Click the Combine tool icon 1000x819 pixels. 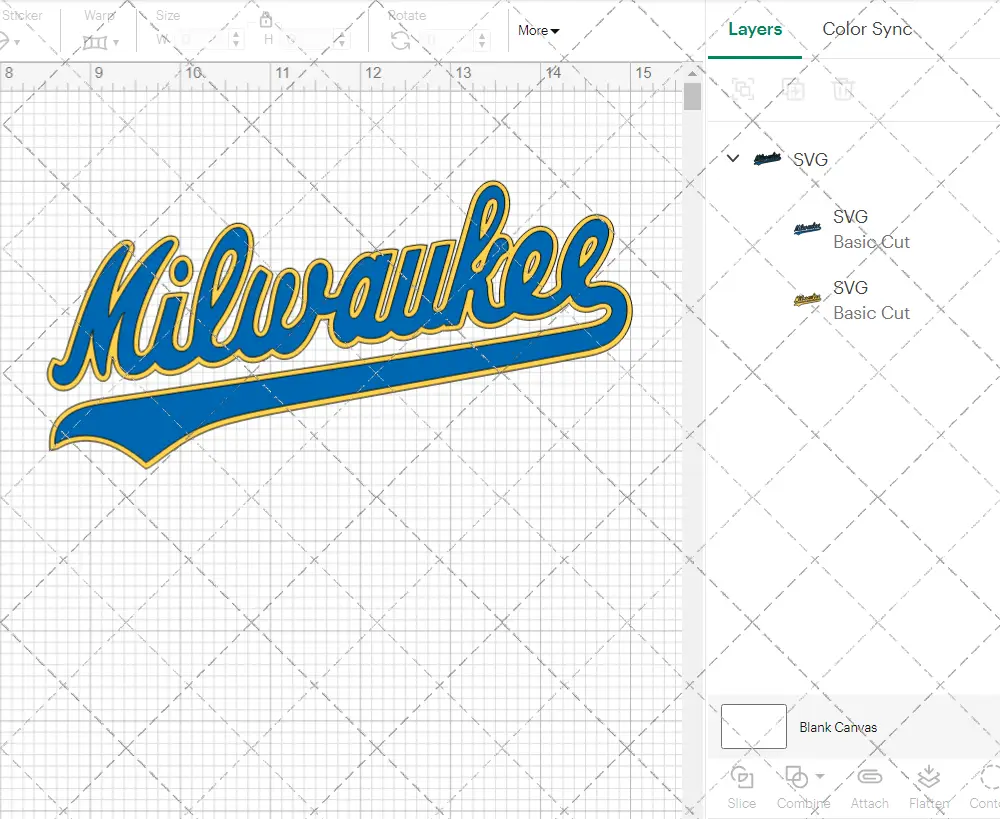click(x=796, y=778)
